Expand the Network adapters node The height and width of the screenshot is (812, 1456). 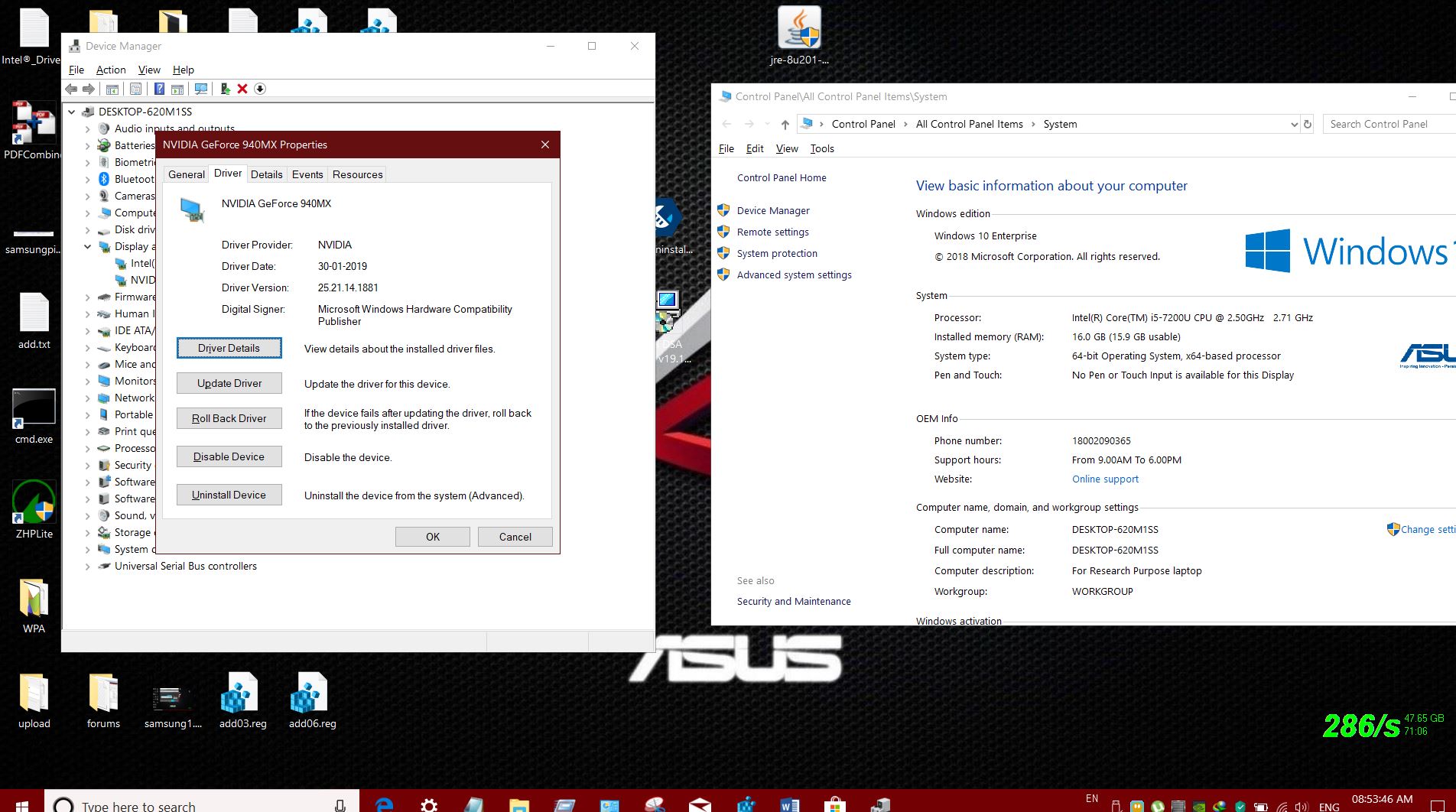87,398
